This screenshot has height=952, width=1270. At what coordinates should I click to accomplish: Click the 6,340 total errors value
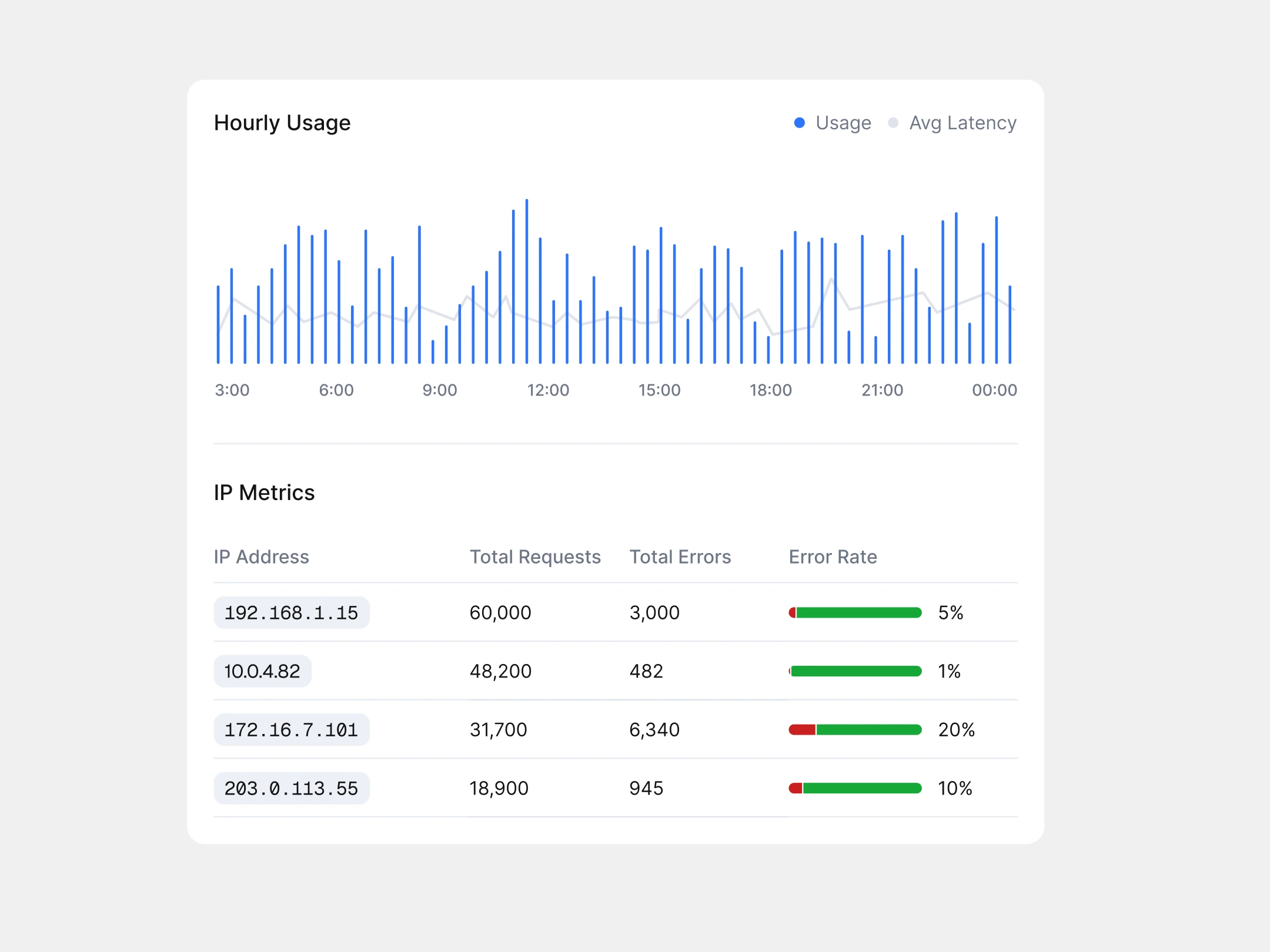click(x=654, y=730)
